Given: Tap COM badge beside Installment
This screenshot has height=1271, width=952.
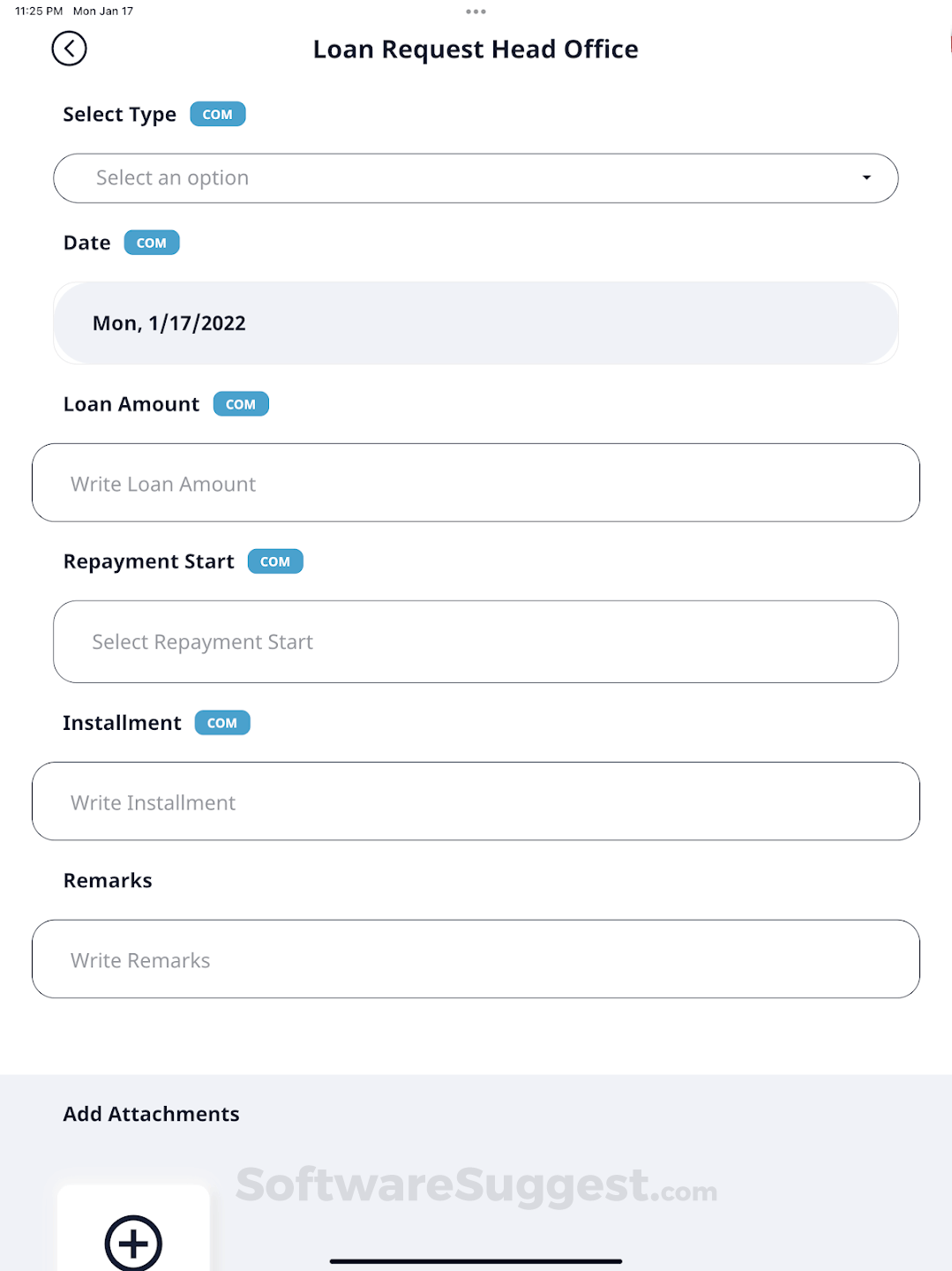Looking at the screenshot, I should click(222, 723).
